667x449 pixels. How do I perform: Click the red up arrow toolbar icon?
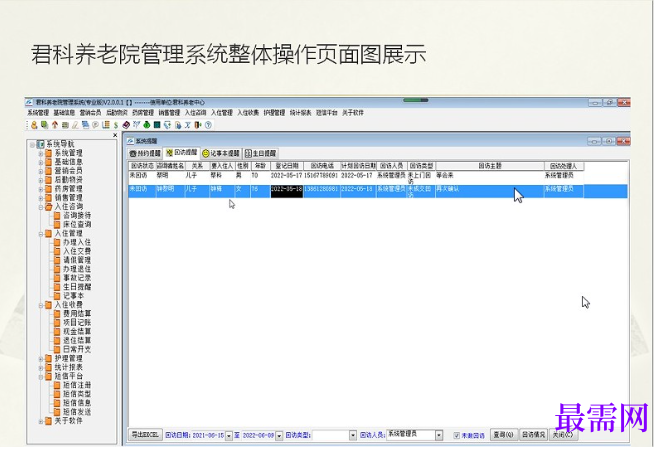tap(55, 125)
